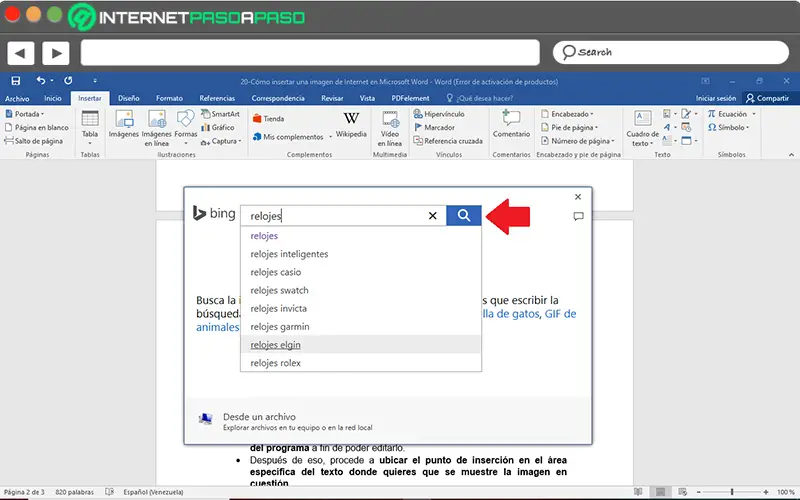The width and height of the screenshot is (800, 500).
Task: Switch to the Revisar tab
Action: 332,98
